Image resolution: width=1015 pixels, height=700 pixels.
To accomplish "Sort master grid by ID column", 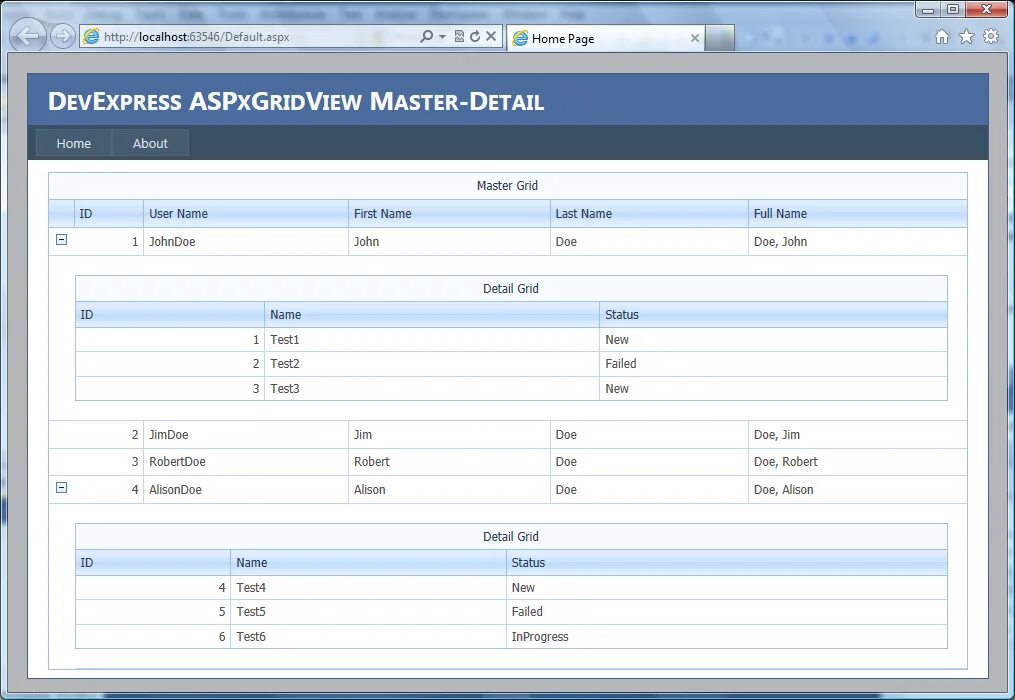I will (109, 214).
